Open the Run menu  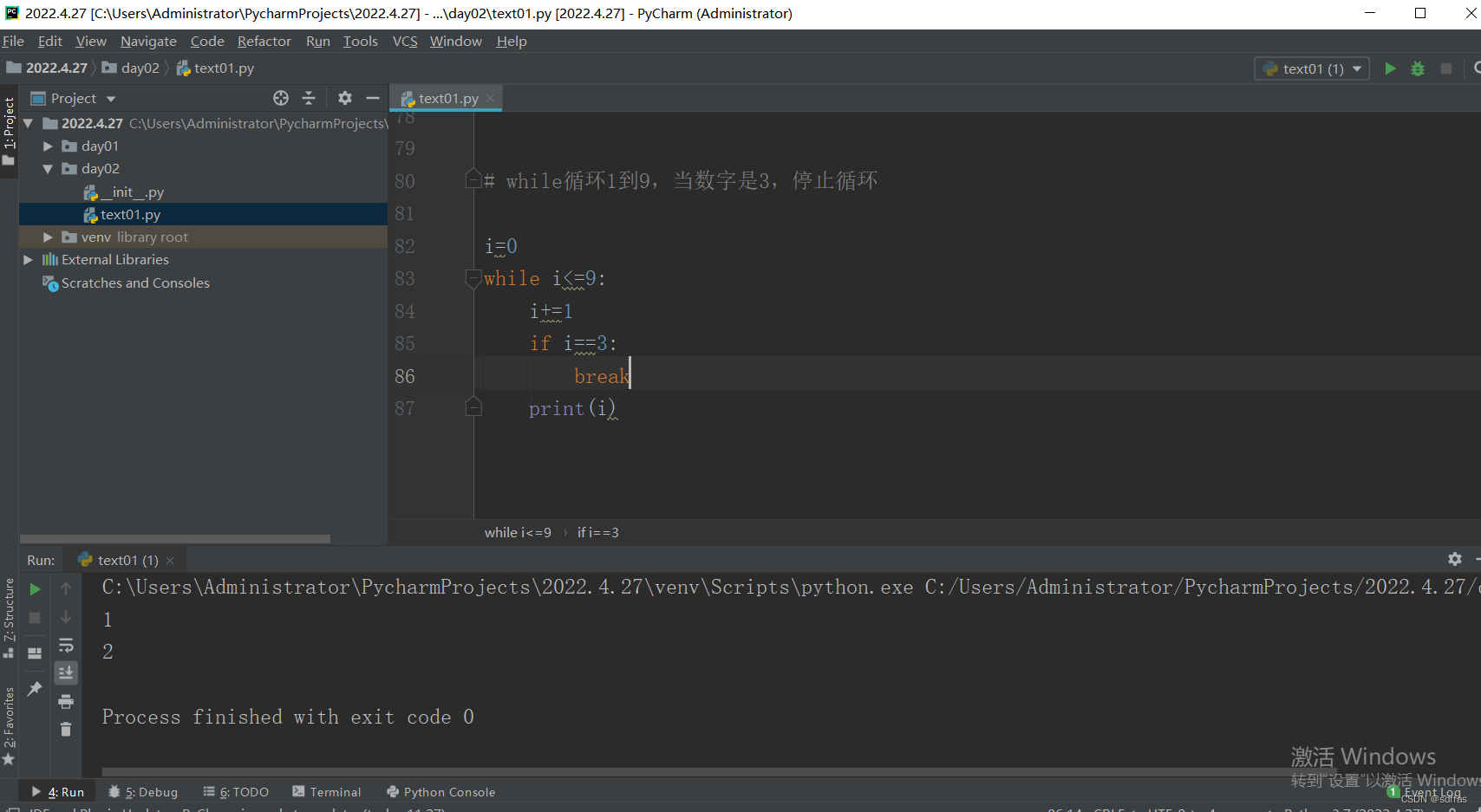click(x=318, y=41)
